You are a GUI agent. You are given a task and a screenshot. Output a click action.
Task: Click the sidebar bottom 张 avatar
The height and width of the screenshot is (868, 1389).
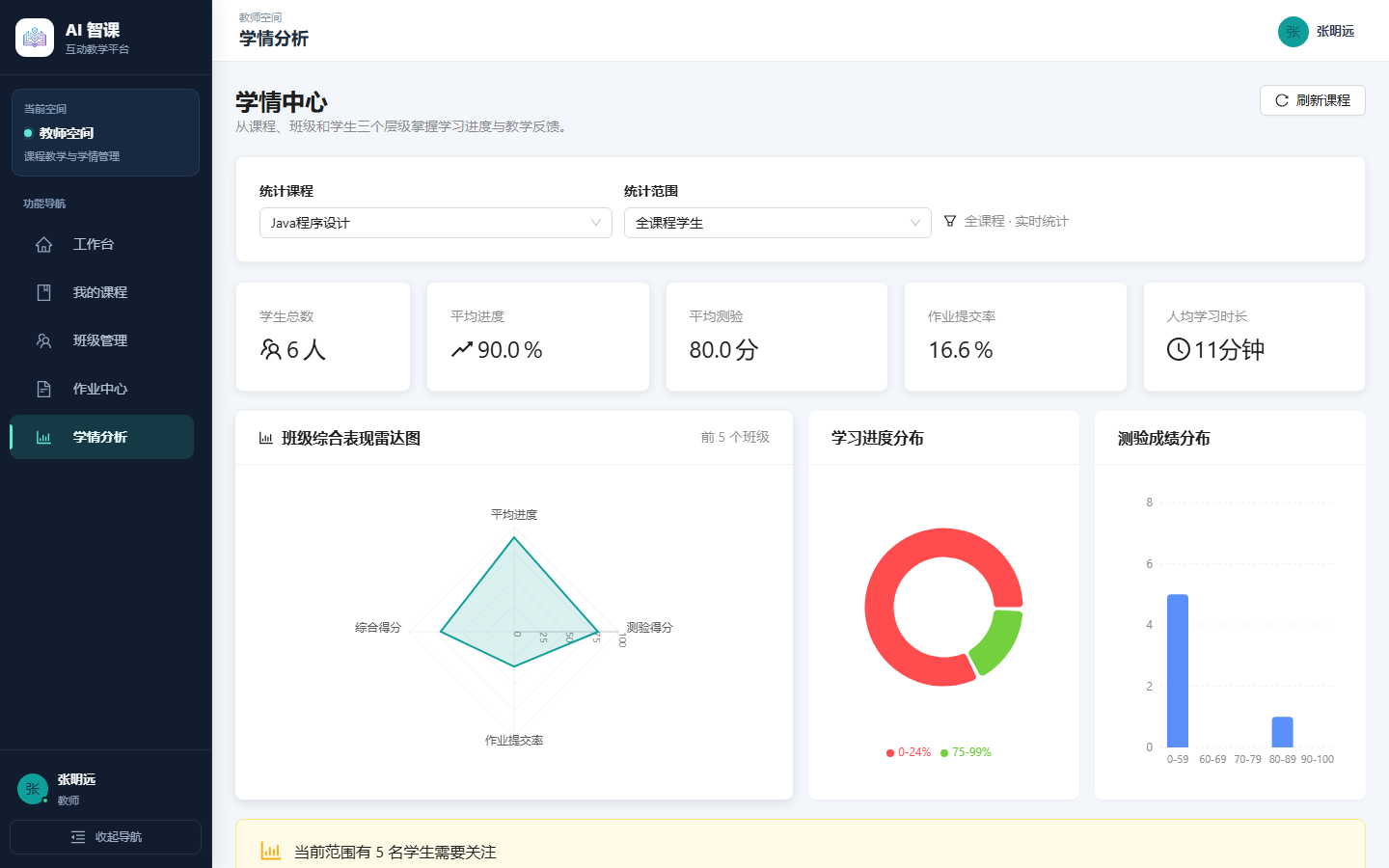(x=33, y=789)
